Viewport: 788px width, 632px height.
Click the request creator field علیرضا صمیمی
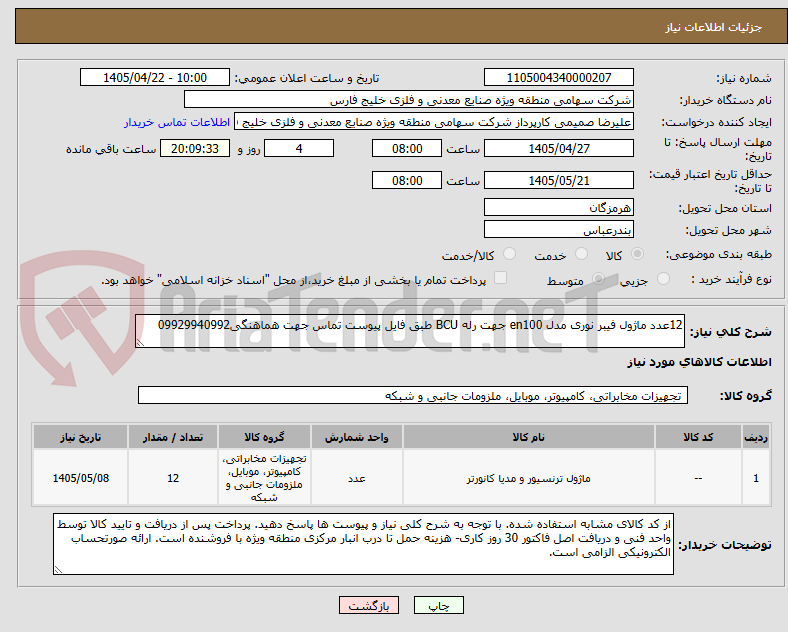tap(434, 122)
